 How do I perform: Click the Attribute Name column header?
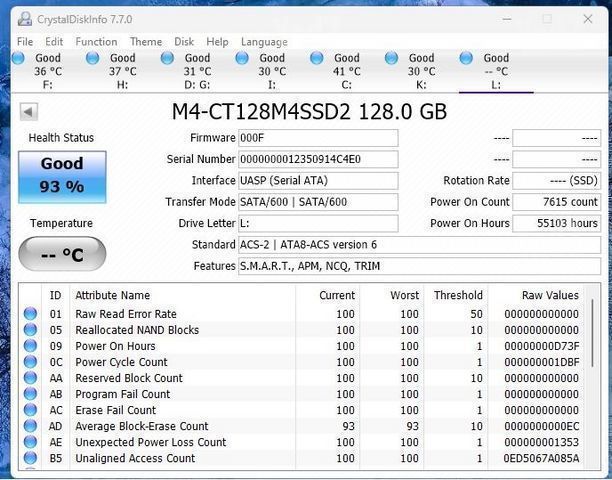pyautogui.click(x=113, y=295)
